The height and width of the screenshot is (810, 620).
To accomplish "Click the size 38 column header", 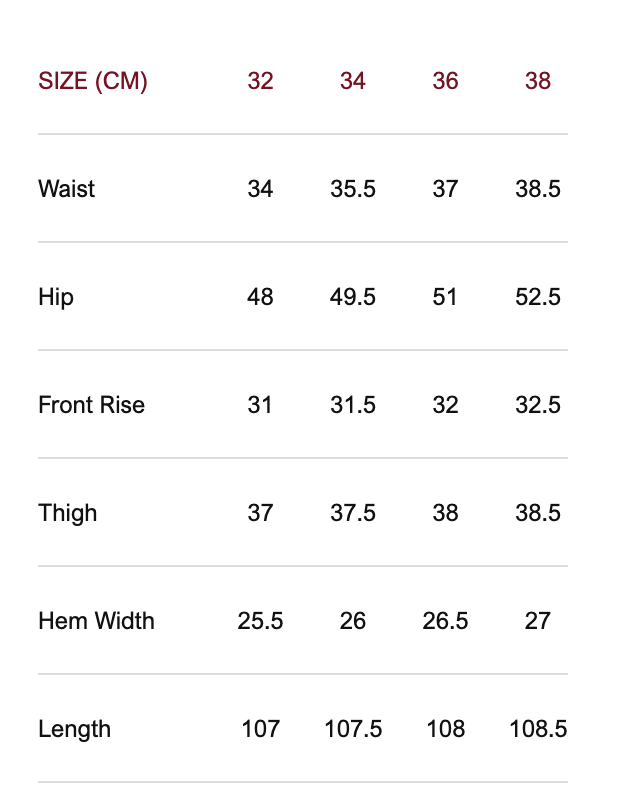I will [x=538, y=81].
